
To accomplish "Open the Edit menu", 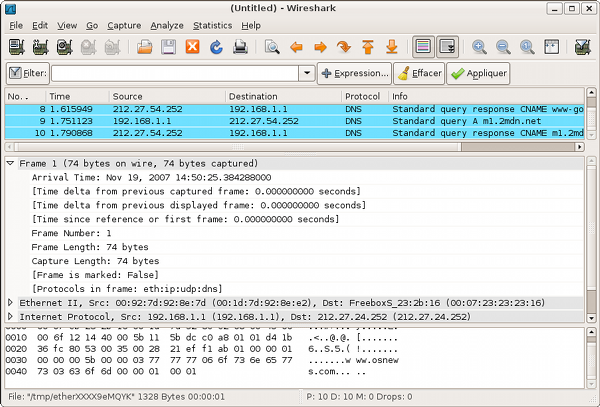I will coord(40,26).
